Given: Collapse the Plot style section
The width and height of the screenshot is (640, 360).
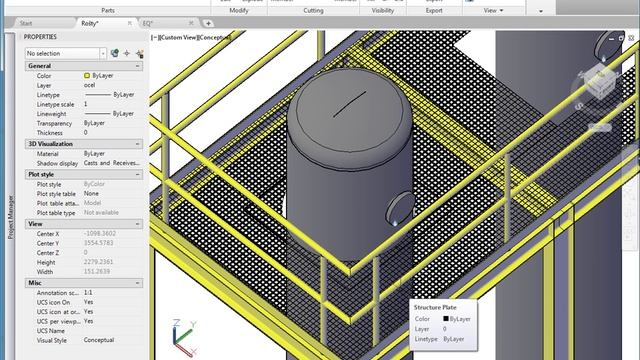Looking at the screenshot, I should (x=138, y=175).
